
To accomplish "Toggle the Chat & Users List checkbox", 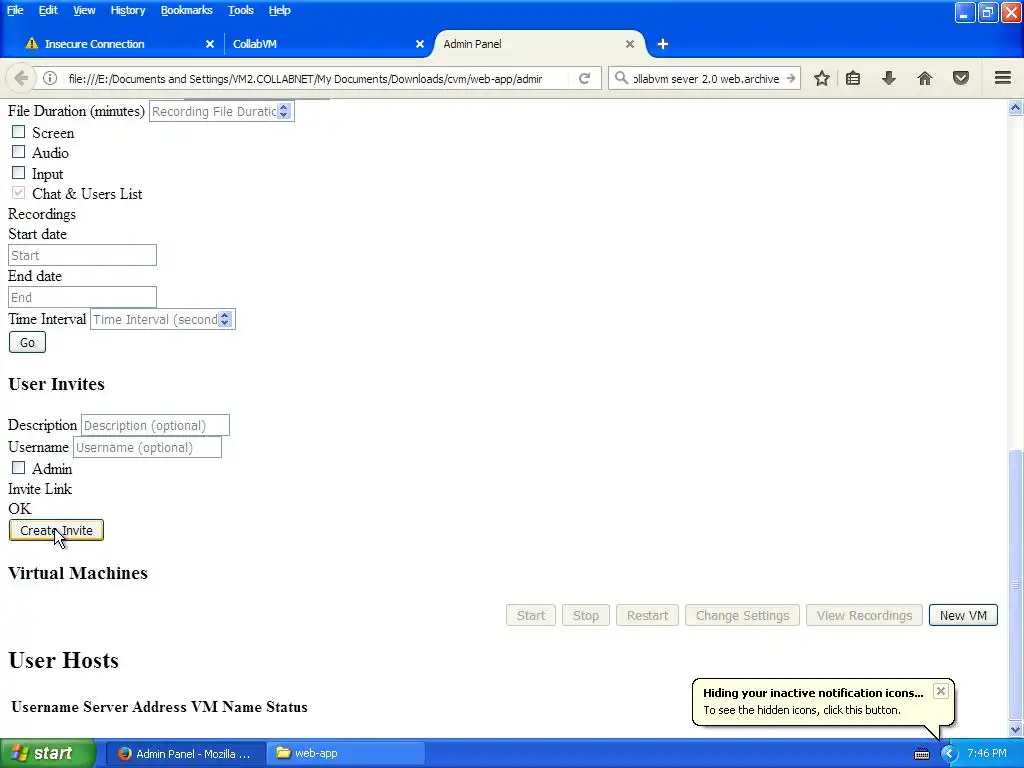I will click(x=18, y=193).
